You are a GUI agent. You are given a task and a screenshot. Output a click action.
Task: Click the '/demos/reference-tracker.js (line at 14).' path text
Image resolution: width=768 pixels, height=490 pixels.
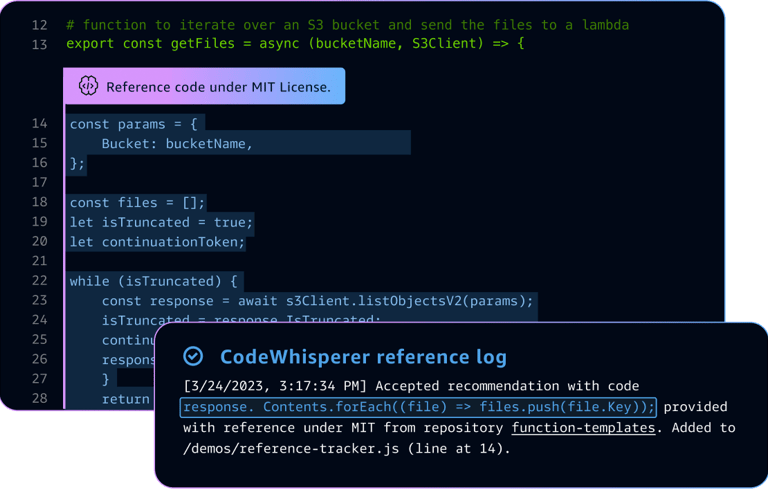[x=346, y=449]
